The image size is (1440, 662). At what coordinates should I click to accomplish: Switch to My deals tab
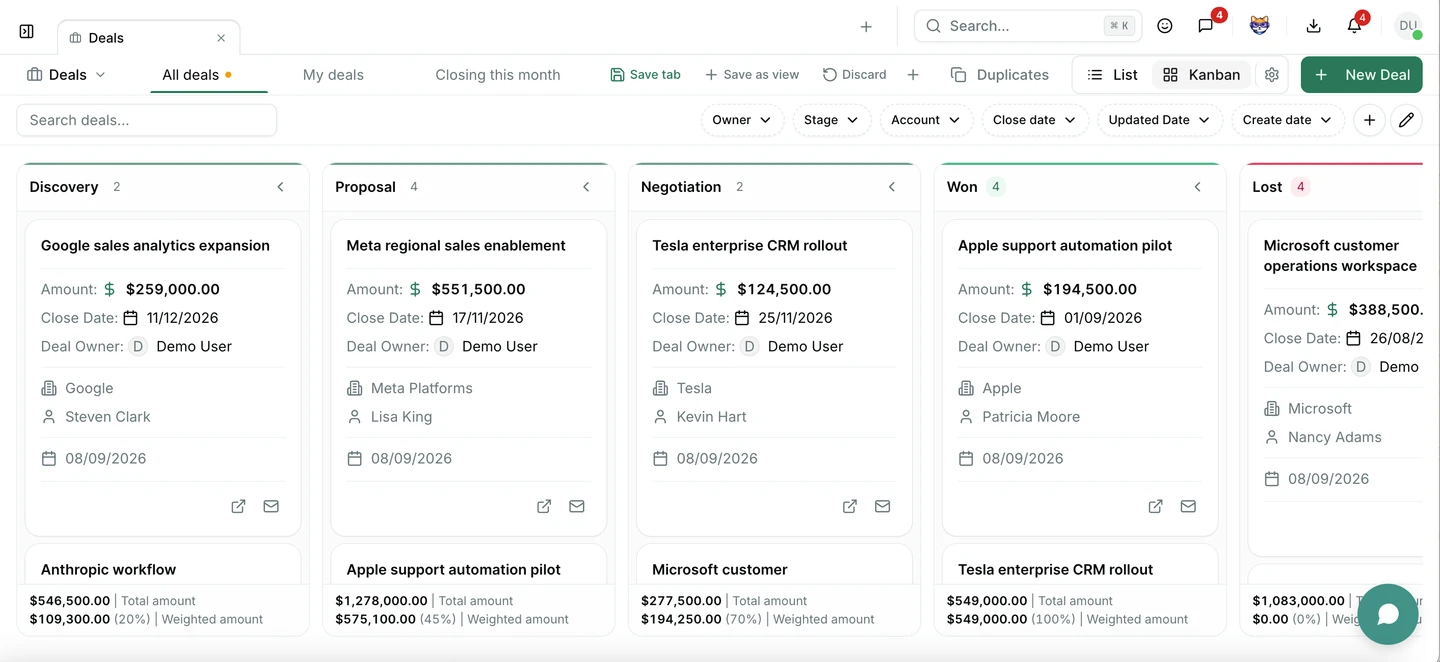333,75
